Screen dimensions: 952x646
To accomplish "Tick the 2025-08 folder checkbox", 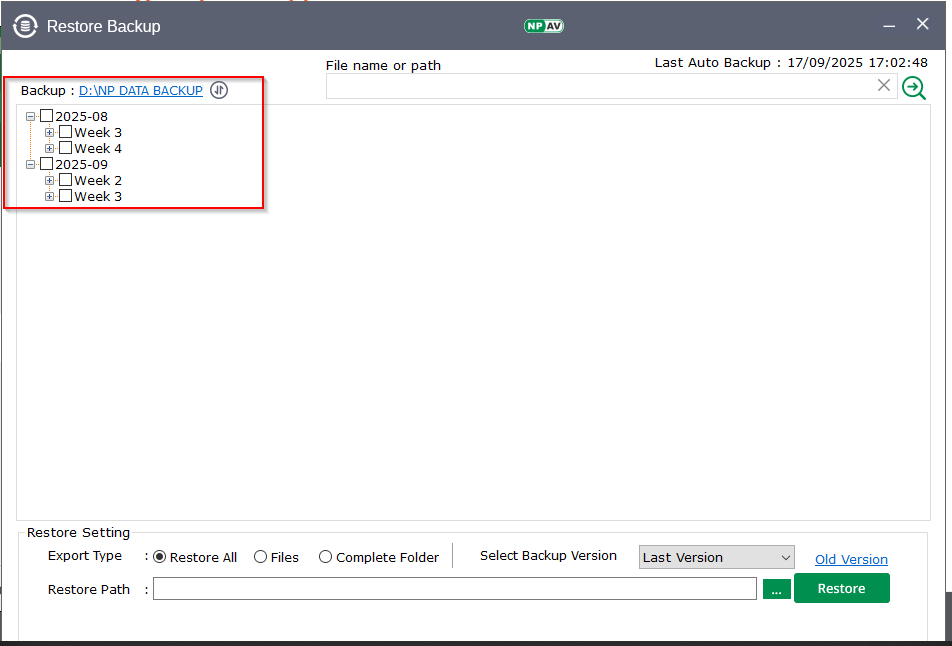I will (x=46, y=116).
